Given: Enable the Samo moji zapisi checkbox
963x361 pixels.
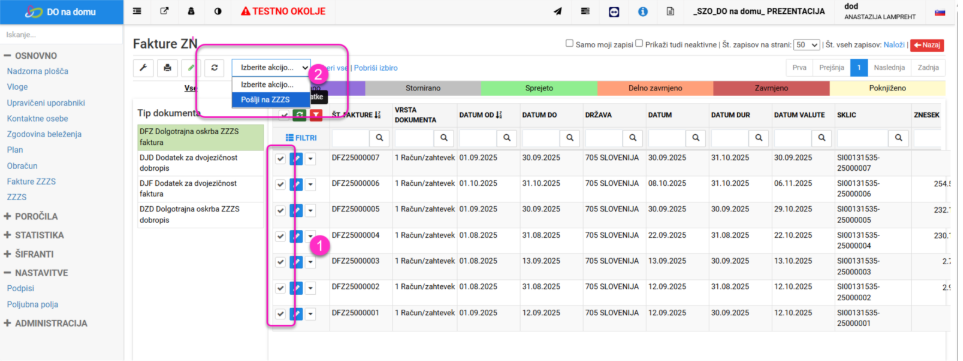Looking at the screenshot, I should click(x=569, y=44).
